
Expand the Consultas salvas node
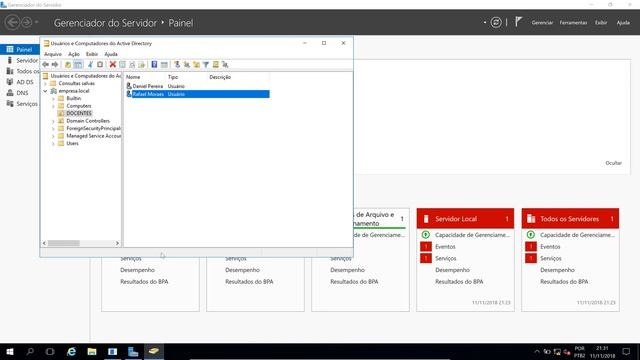pos(46,83)
